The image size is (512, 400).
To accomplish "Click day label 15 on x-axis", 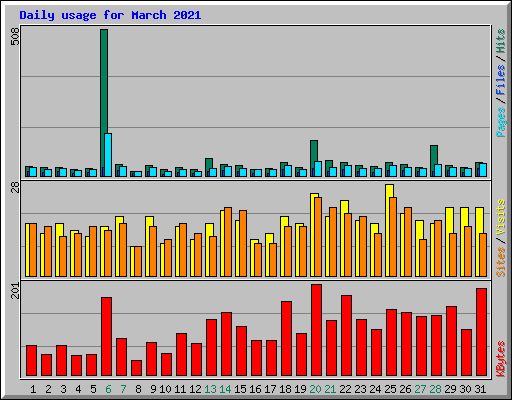I will tap(240, 389).
